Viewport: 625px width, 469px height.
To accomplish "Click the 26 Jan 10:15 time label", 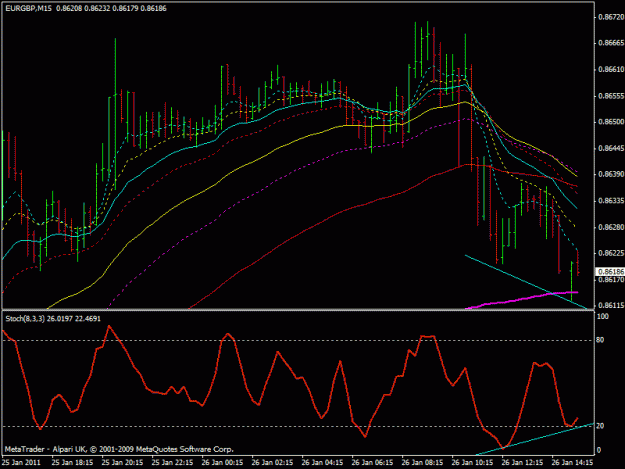I will point(472,463).
